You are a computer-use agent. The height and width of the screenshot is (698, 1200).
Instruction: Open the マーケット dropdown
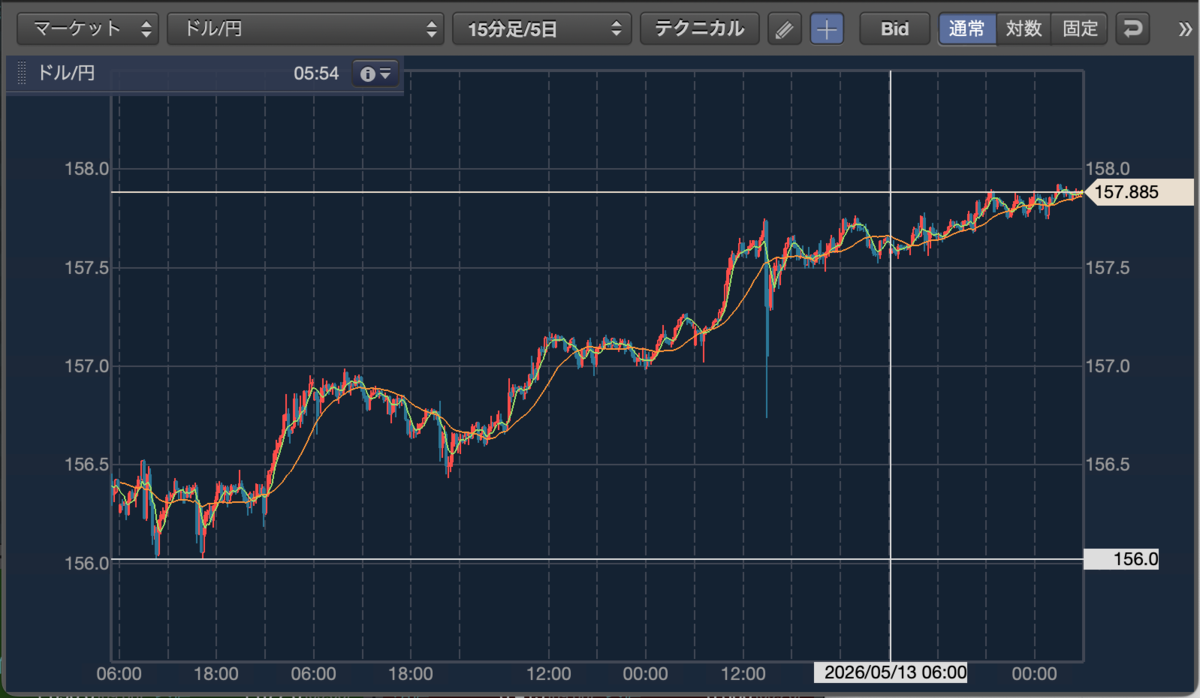click(x=89, y=29)
